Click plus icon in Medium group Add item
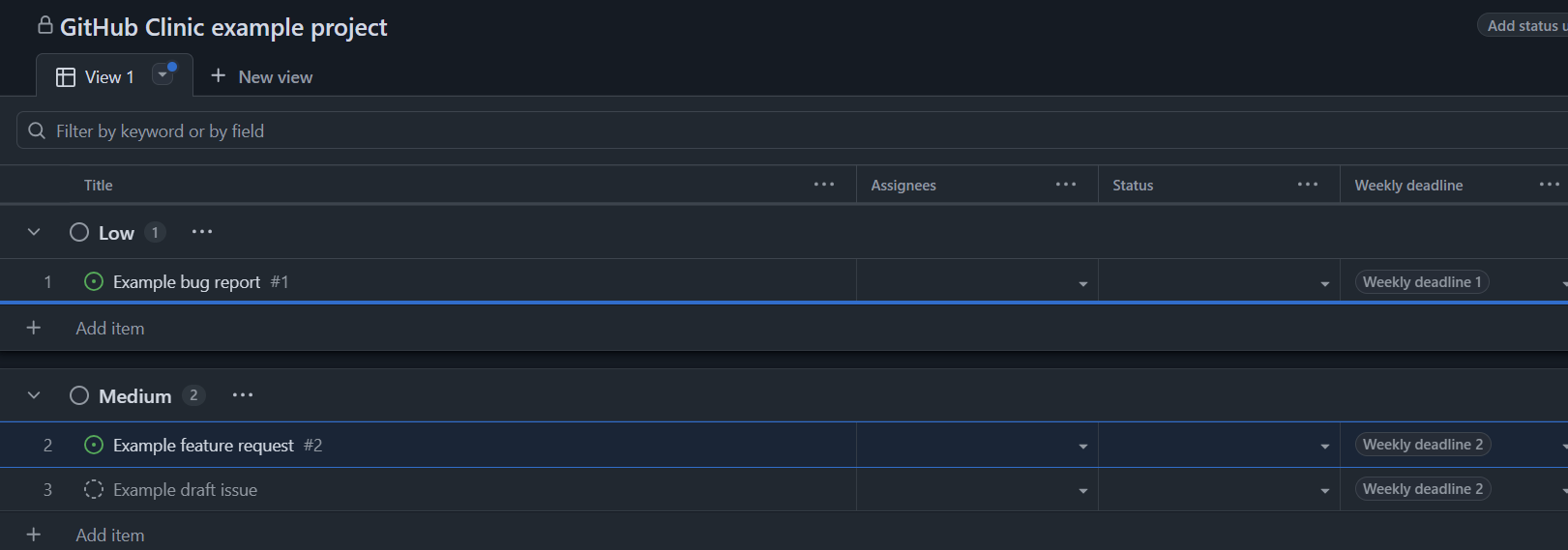This screenshot has height=550, width=1568. click(34, 535)
